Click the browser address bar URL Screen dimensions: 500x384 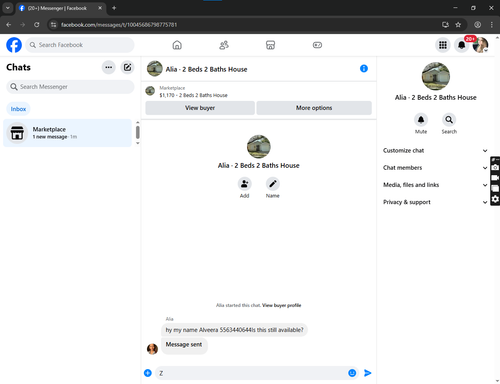119,25
